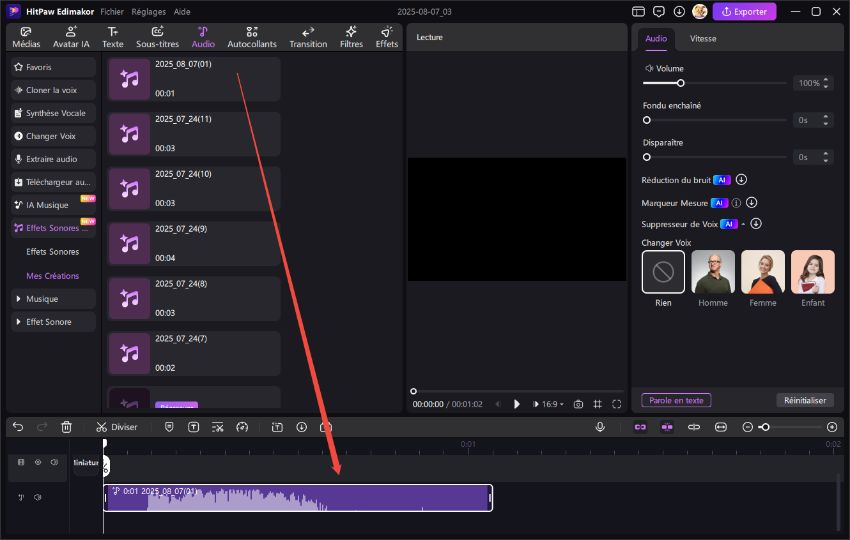Image resolution: width=850 pixels, height=540 pixels.
Task: Open the Fichier menu
Action: coord(112,11)
